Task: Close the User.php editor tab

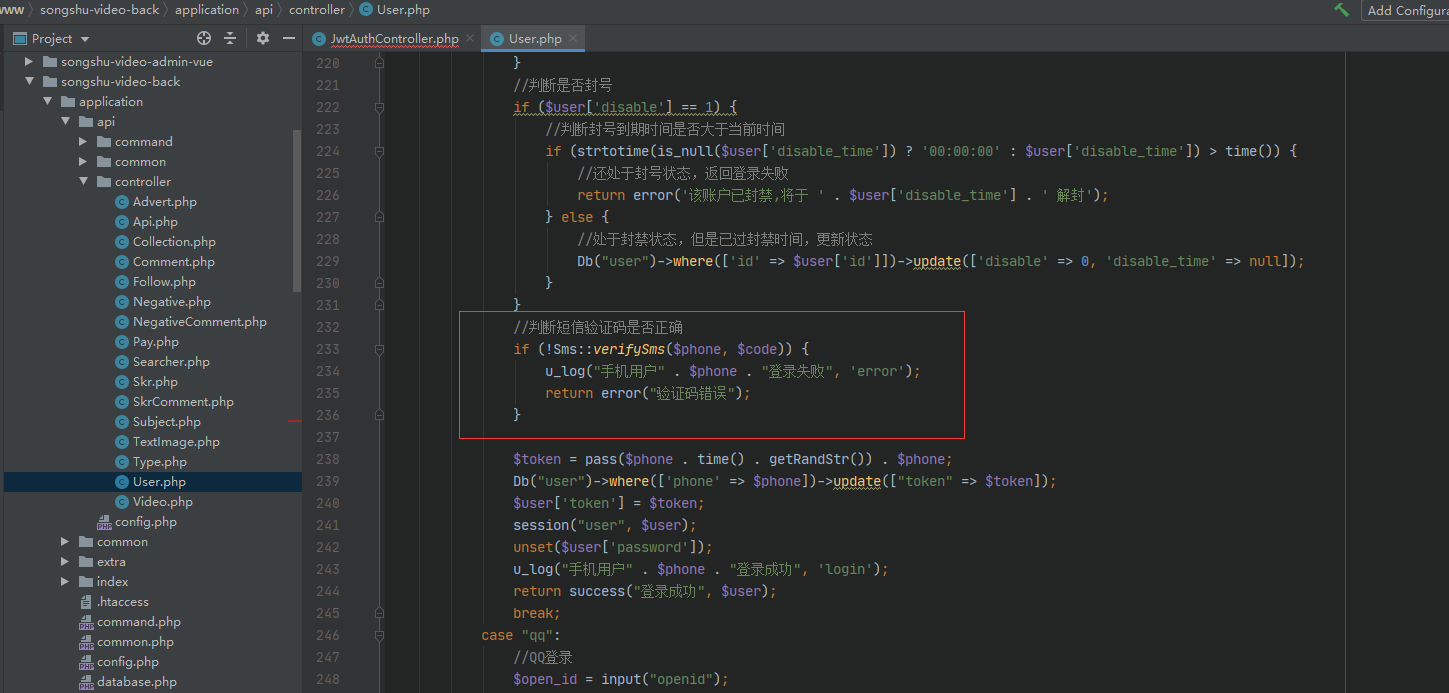Action: coord(572,39)
